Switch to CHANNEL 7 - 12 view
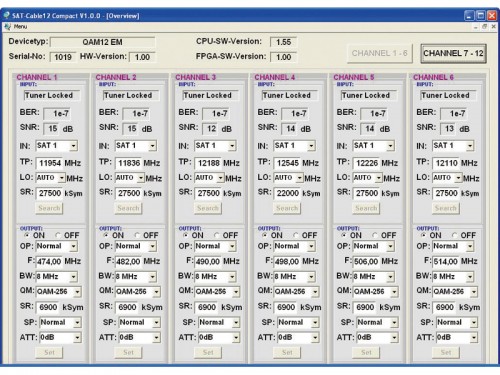This screenshot has width=500, height=375. (453, 53)
